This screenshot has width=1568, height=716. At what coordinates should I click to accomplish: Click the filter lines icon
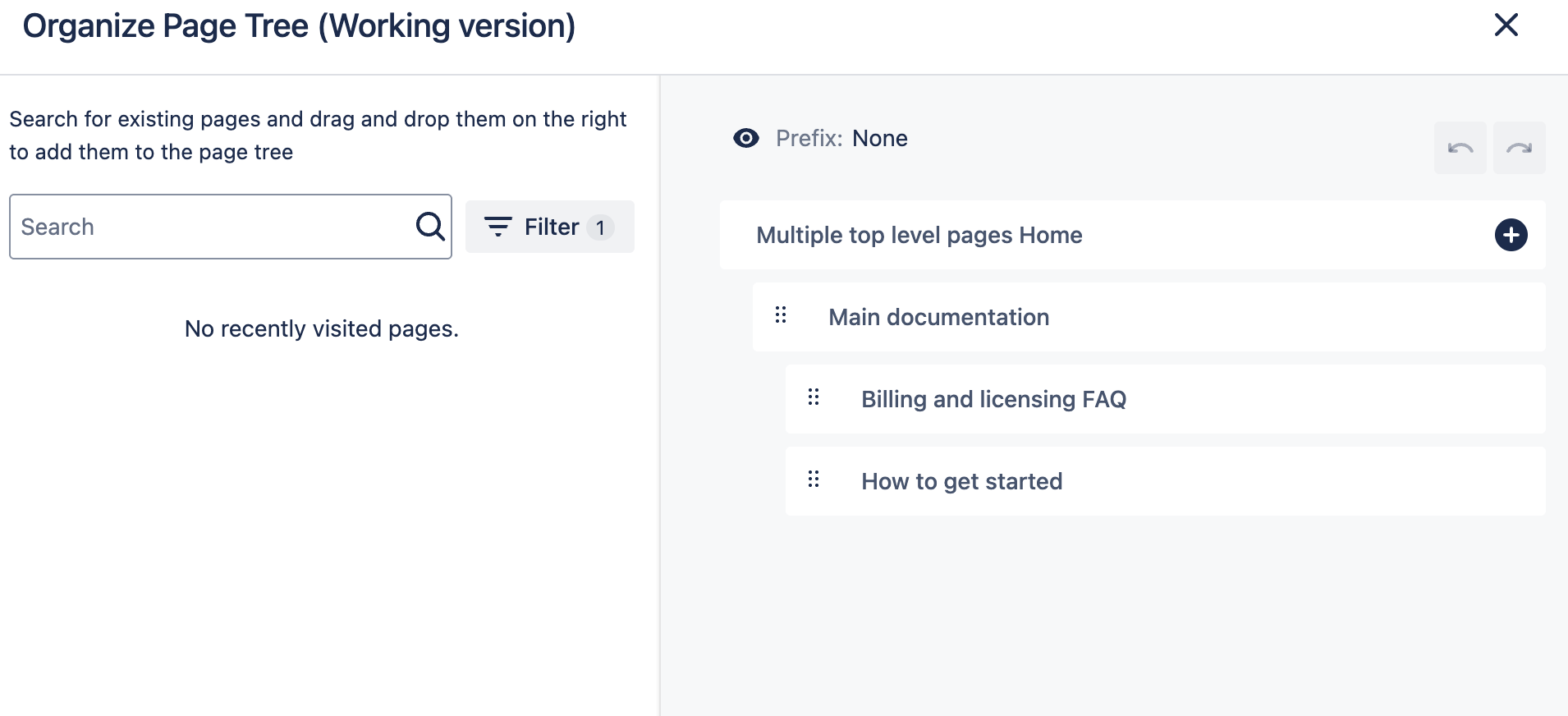tap(497, 227)
